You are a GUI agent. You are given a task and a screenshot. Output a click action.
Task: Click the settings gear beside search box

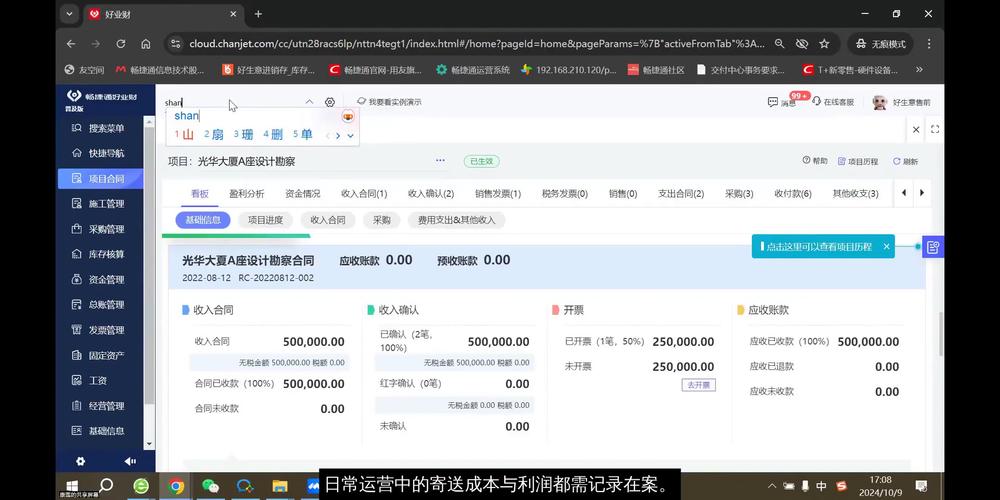[x=330, y=102]
